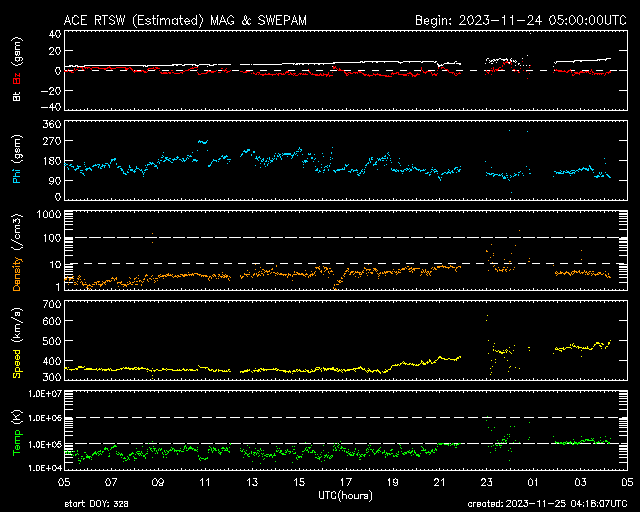Screen dimensions: 640x512
Task: Click the white 'Bt' axis label
Action: [x=17, y=96]
